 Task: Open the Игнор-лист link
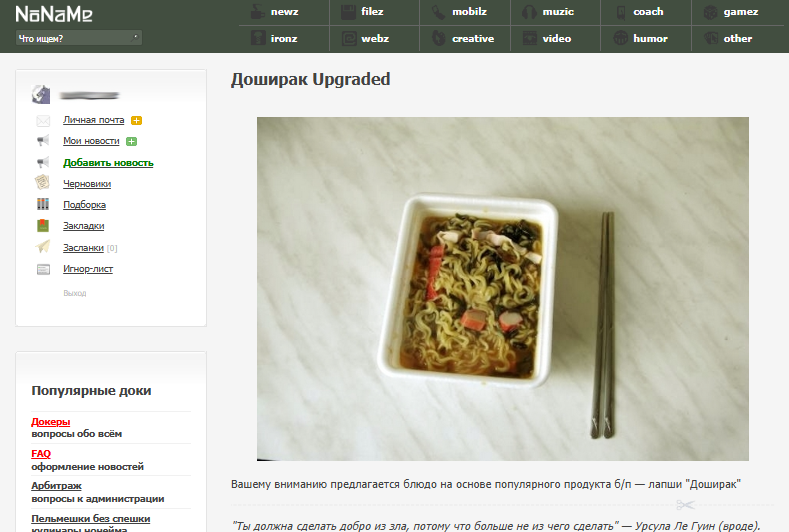(x=88, y=269)
